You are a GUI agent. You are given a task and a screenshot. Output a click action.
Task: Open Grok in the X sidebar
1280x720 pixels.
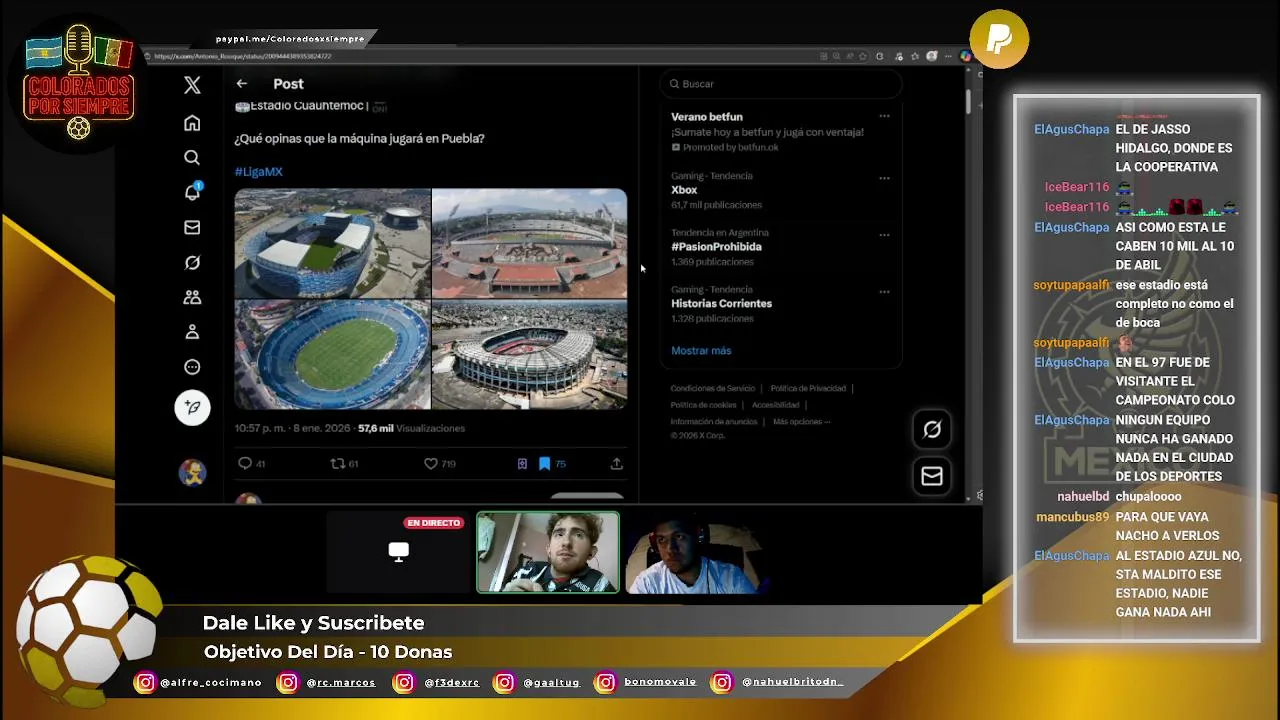192,262
